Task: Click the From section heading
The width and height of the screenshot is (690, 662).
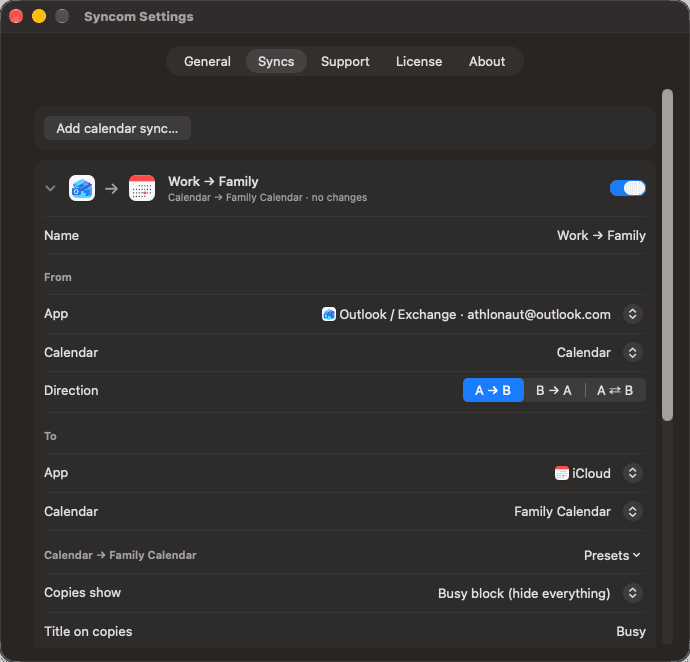Action: click(58, 277)
